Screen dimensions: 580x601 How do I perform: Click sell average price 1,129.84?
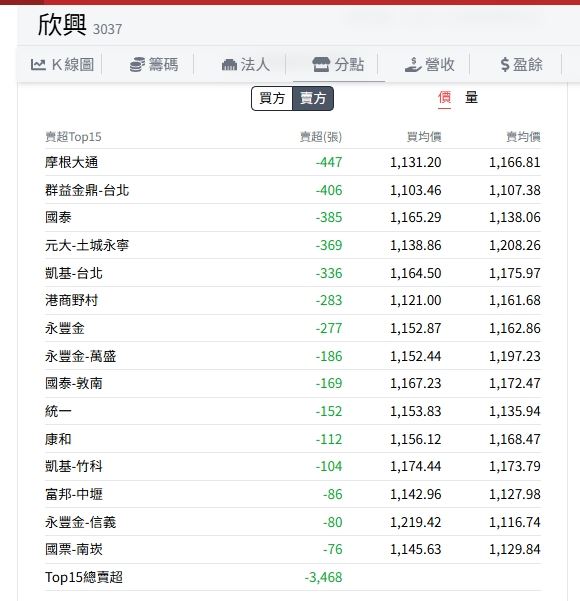click(514, 550)
